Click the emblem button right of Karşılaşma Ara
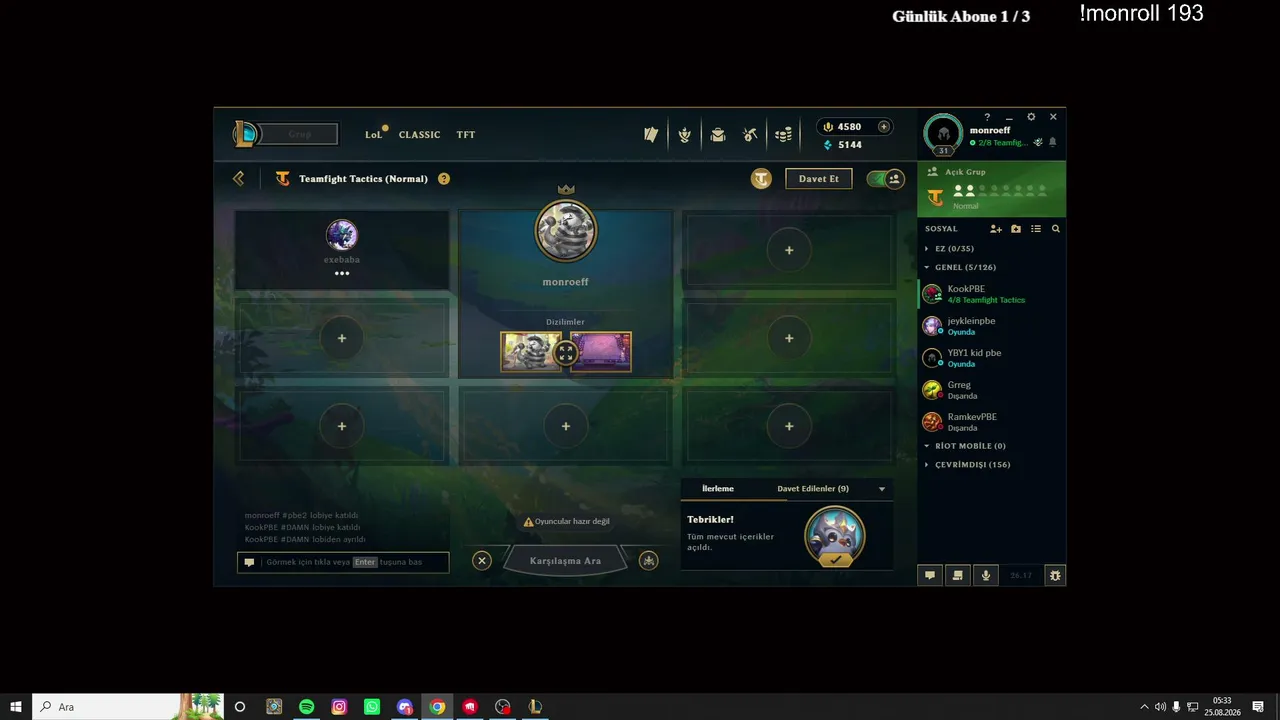This screenshot has width=1280, height=720. click(649, 561)
